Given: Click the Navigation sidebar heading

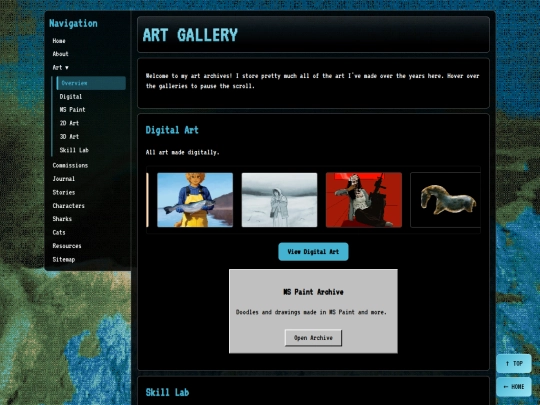Looking at the screenshot, I should [73, 23].
